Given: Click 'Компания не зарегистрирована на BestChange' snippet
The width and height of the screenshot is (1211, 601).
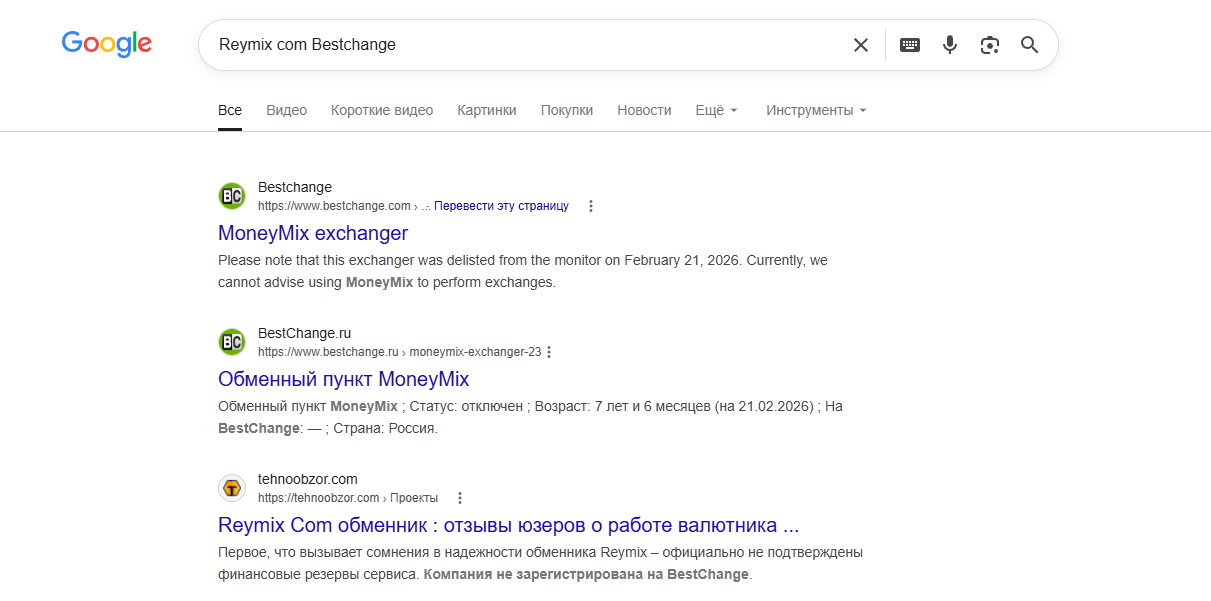Looking at the screenshot, I should point(586,574).
